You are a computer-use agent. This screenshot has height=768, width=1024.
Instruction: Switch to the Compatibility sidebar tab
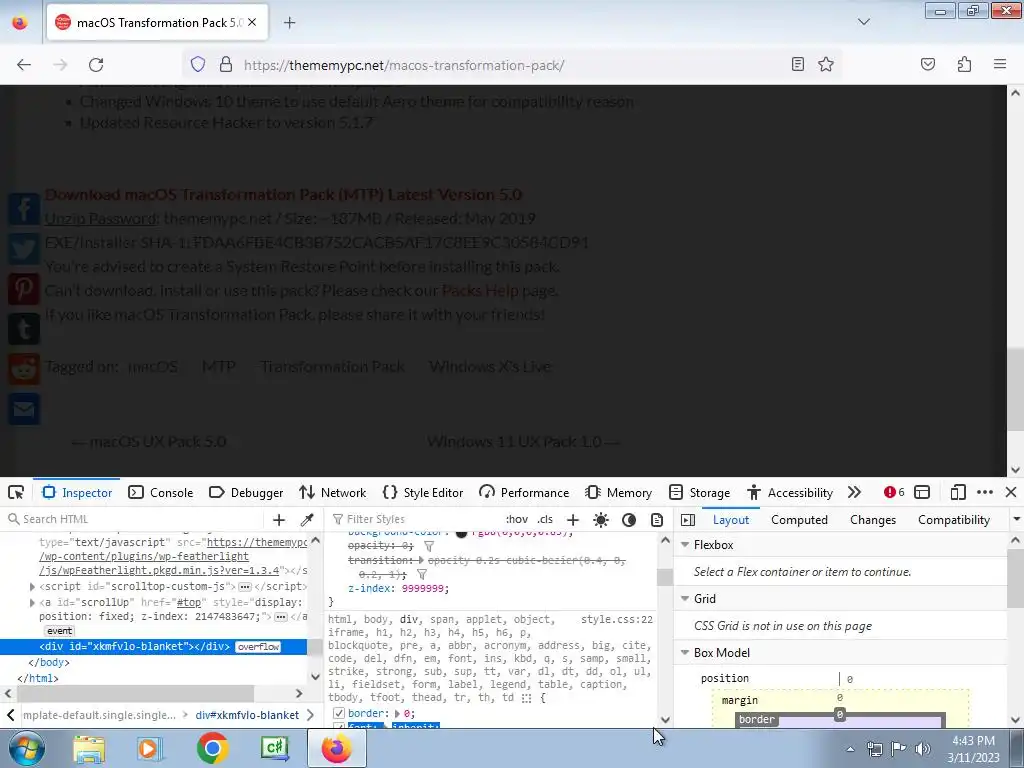pyautogui.click(x=954, y=520)
